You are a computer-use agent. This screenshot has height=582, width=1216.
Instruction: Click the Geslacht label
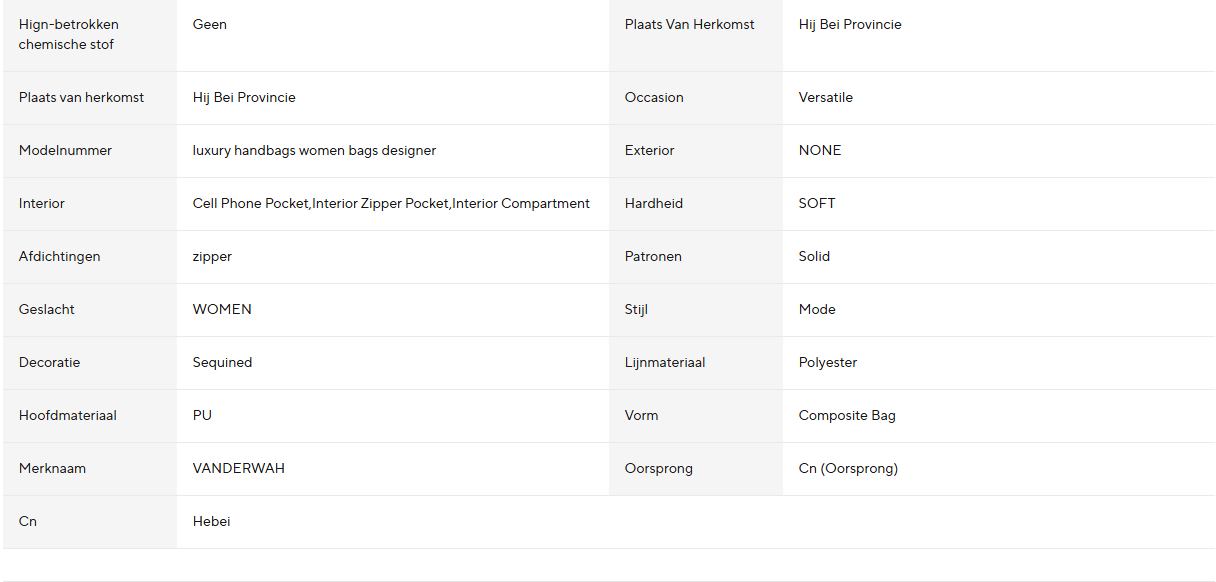pyautogui.click(x=46, y=310)
